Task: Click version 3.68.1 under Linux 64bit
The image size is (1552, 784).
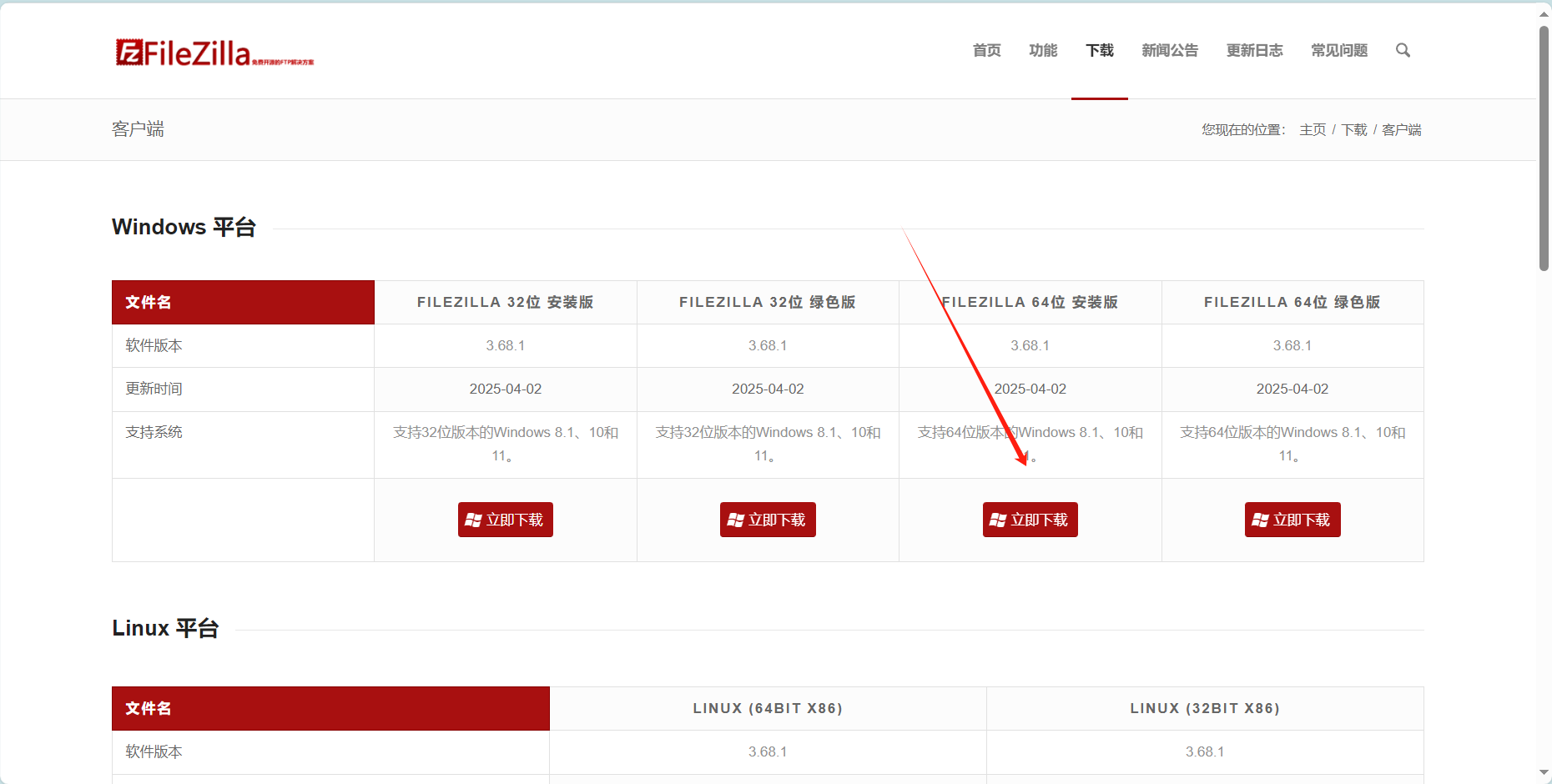Action: (x=768, y=751)
